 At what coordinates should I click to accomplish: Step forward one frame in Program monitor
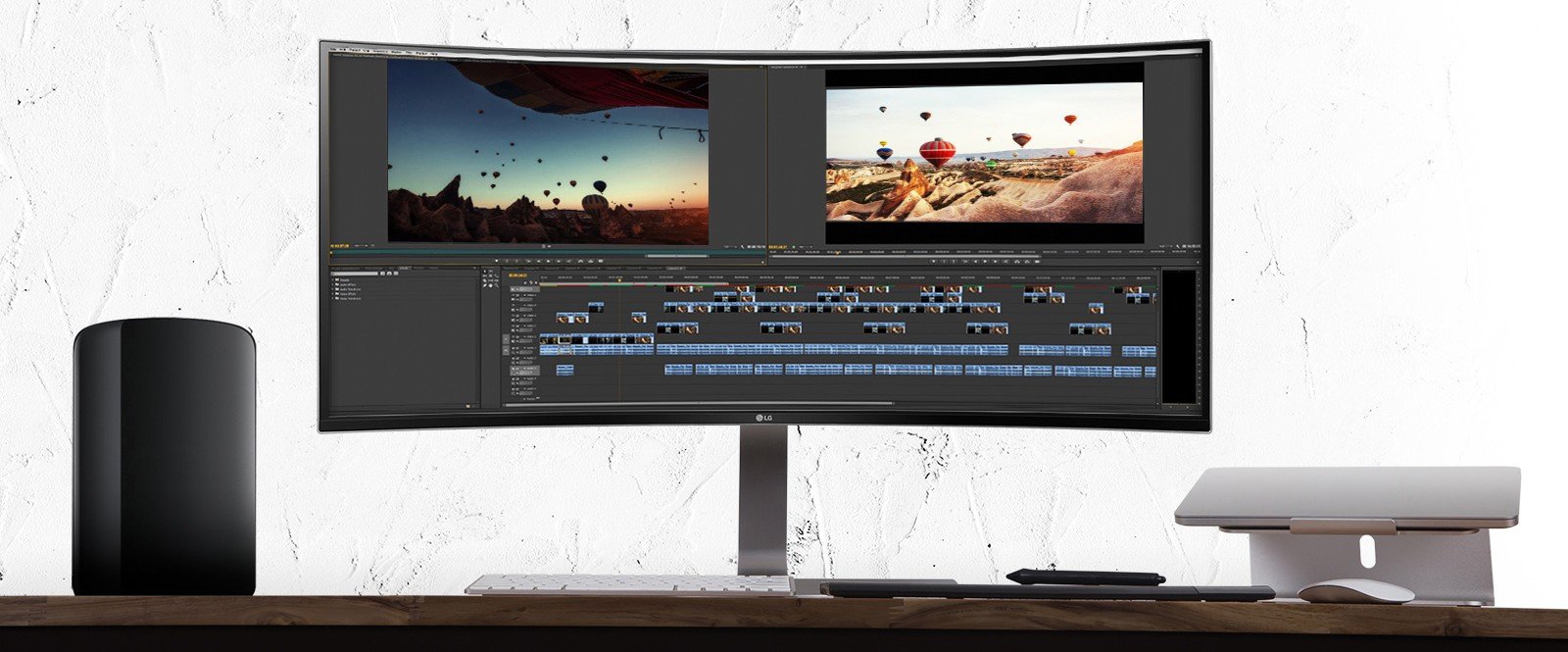[996, 261]
